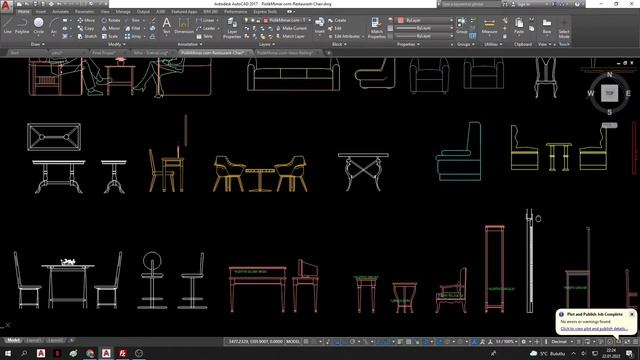Image resolution: width=640 pixels, height=360 pixels.
Task: Activate the Scale command
Action: click(110, 36)
